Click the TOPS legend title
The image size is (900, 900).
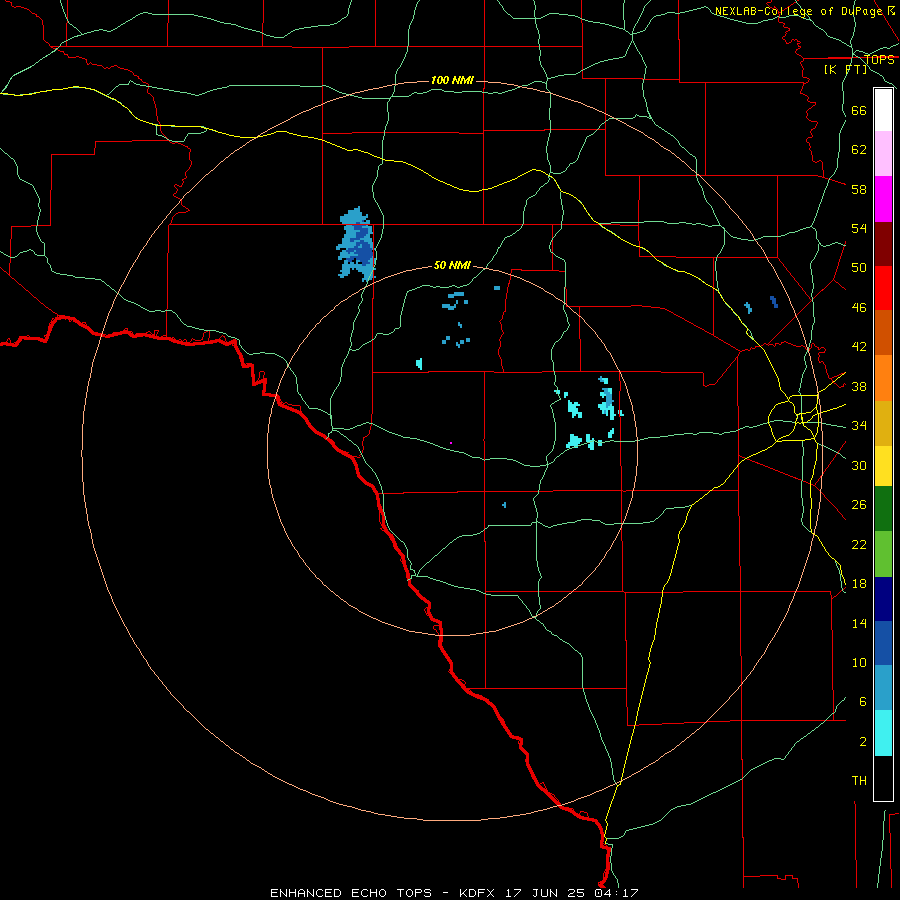pyautogui.click(x=879, y=59)
